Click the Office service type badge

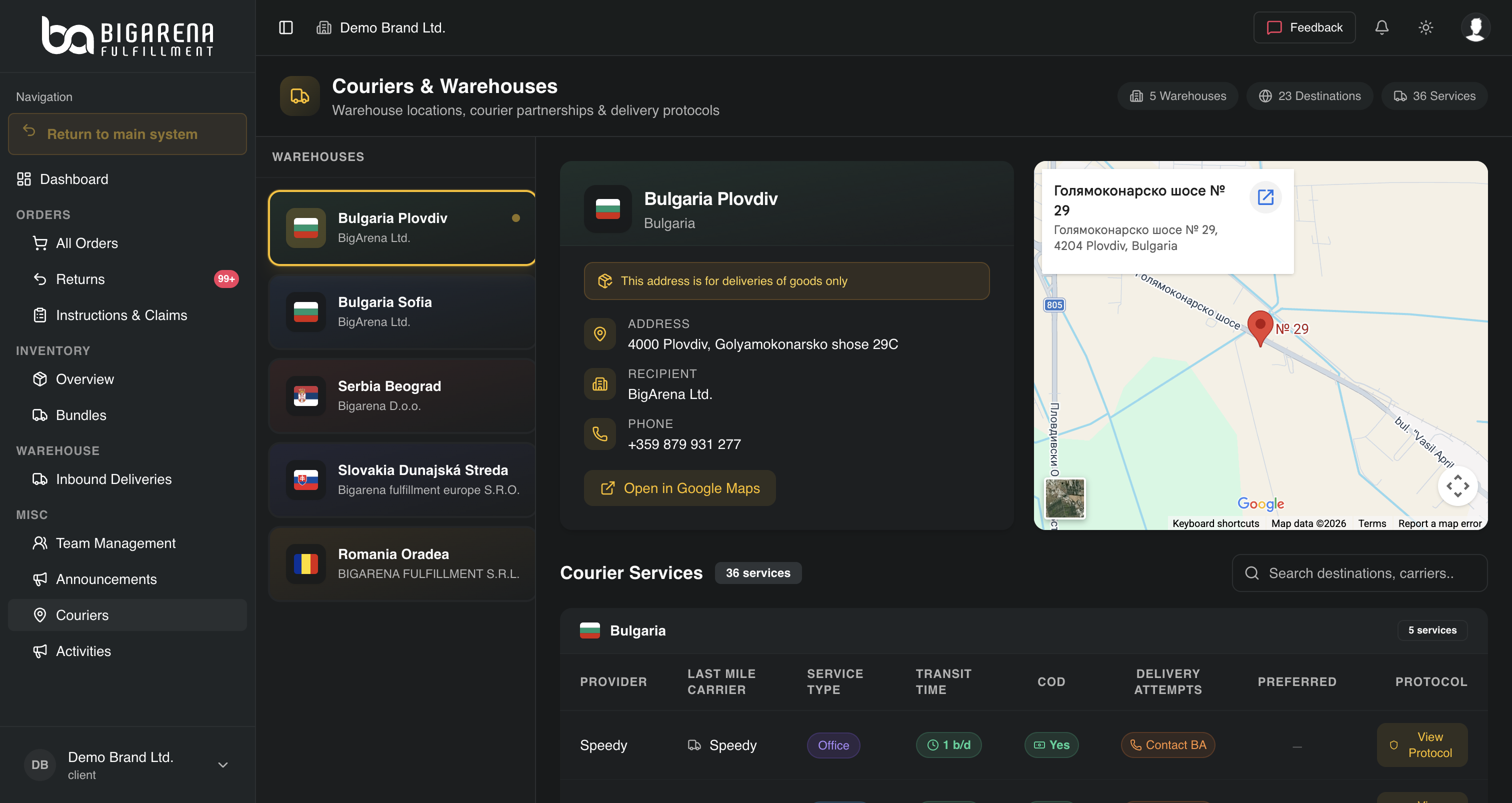coord(833,745)
